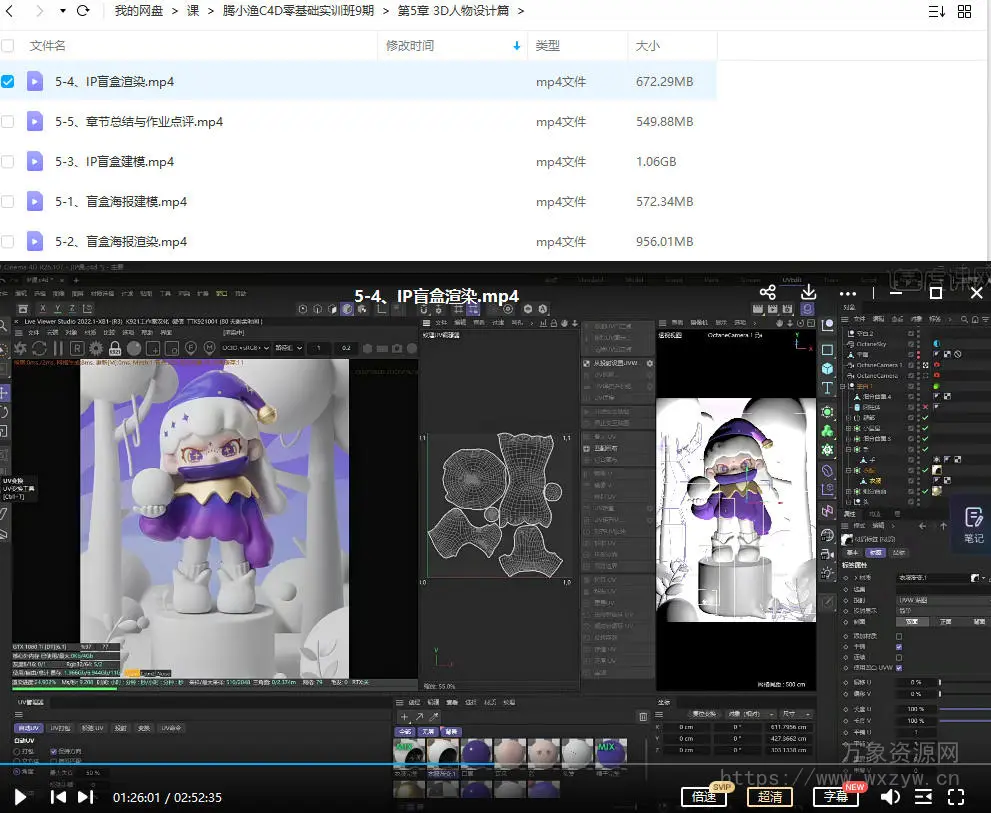The height and width of the screenshot is (813, 991).
Task: Switch to grid view layout
Action: pos(964,11)
